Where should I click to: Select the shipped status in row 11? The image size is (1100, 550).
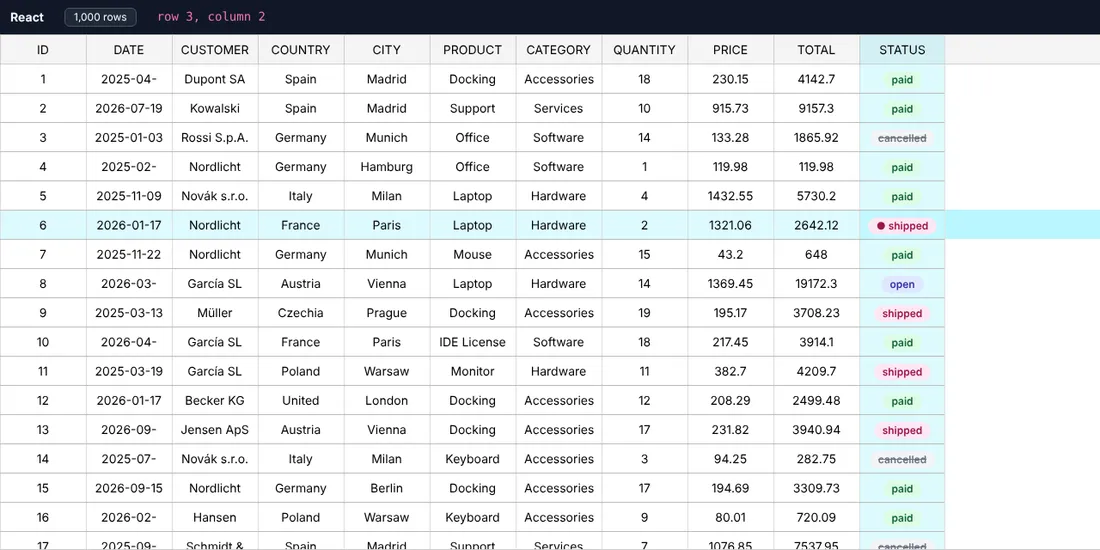[x=902, y=372]
